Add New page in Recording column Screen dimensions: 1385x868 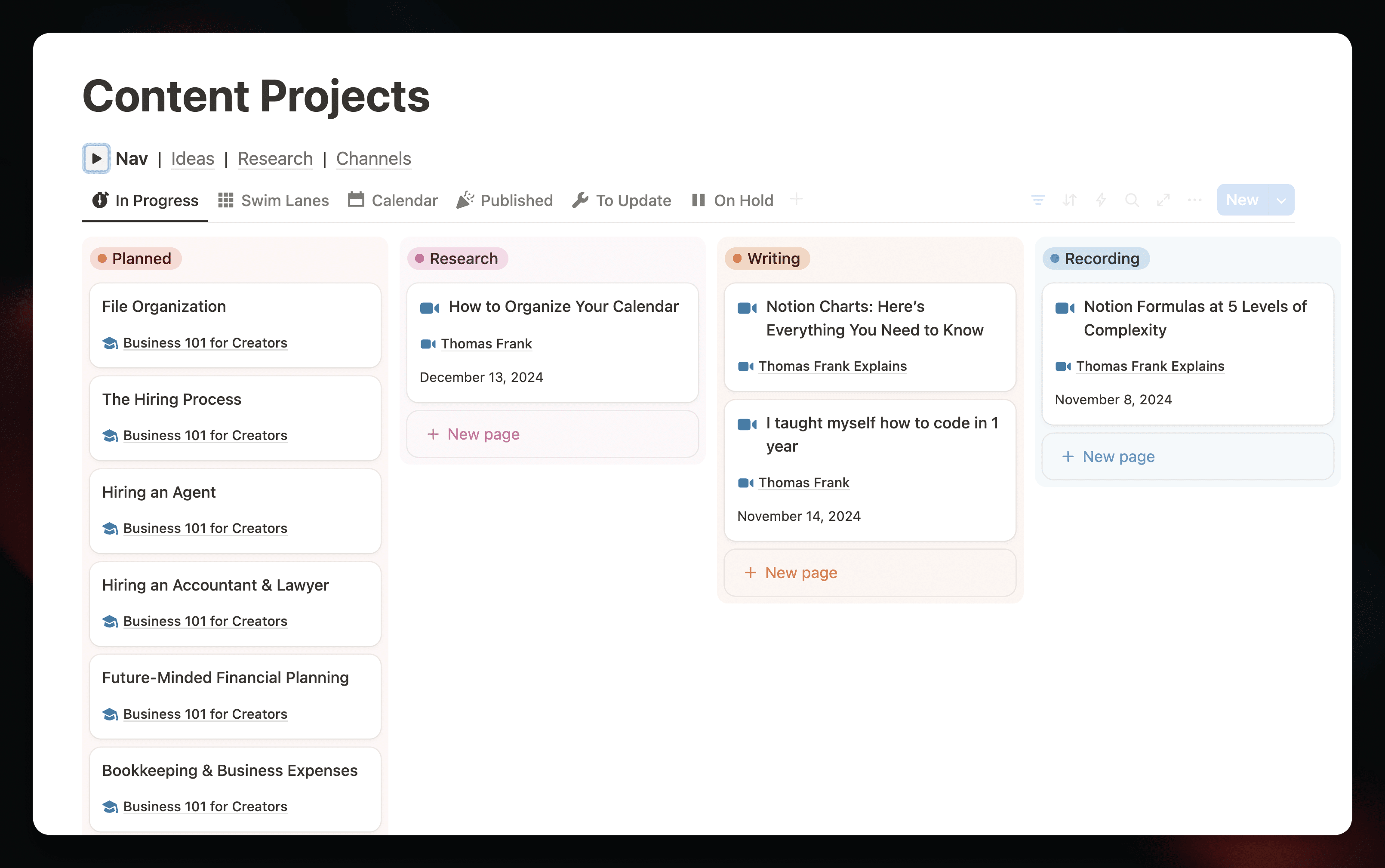pos(1188,456)
